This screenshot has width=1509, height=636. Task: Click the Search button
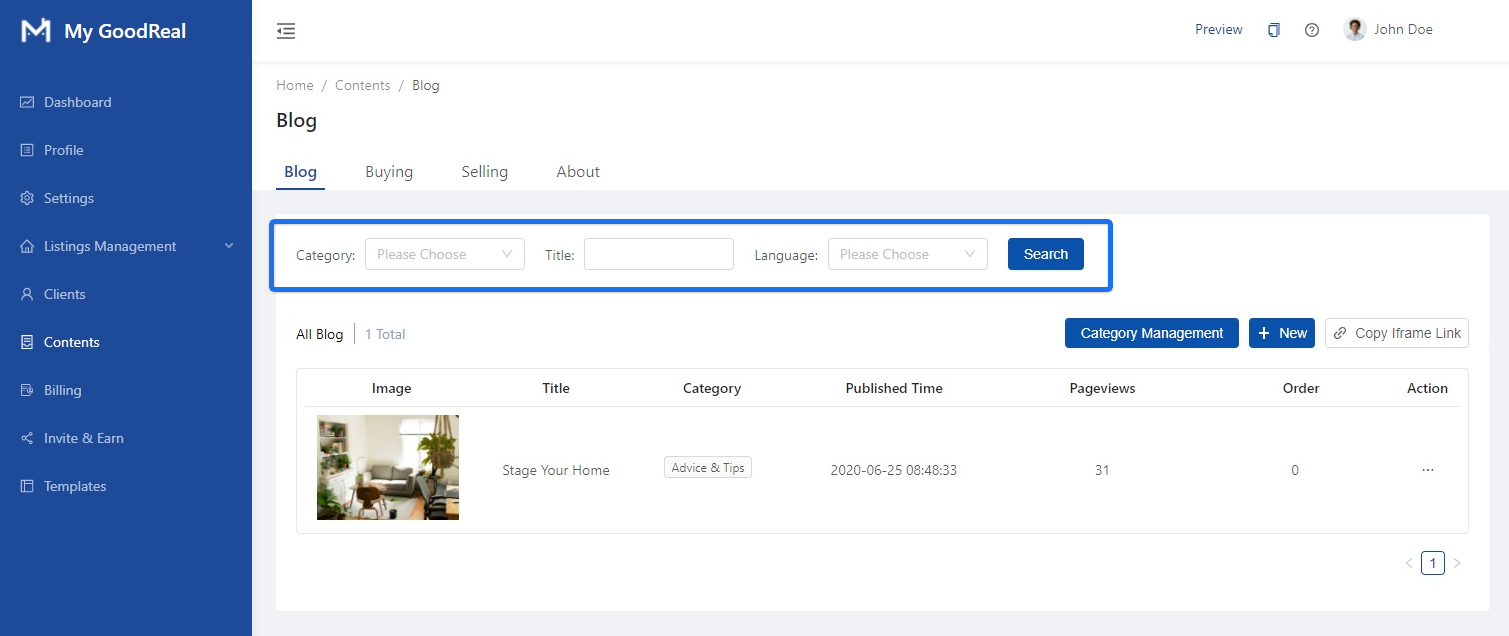[x=1045, y=254]
